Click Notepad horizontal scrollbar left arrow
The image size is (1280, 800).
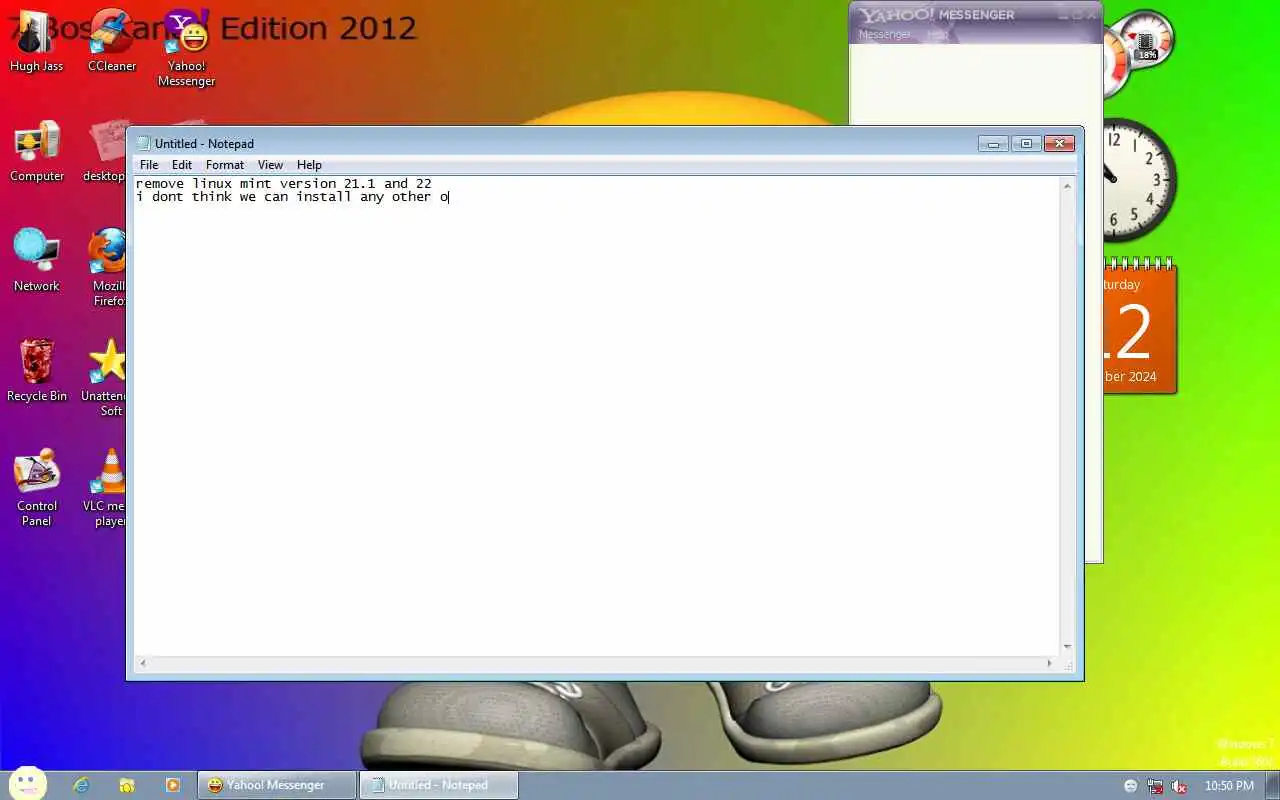click(143, 663)
